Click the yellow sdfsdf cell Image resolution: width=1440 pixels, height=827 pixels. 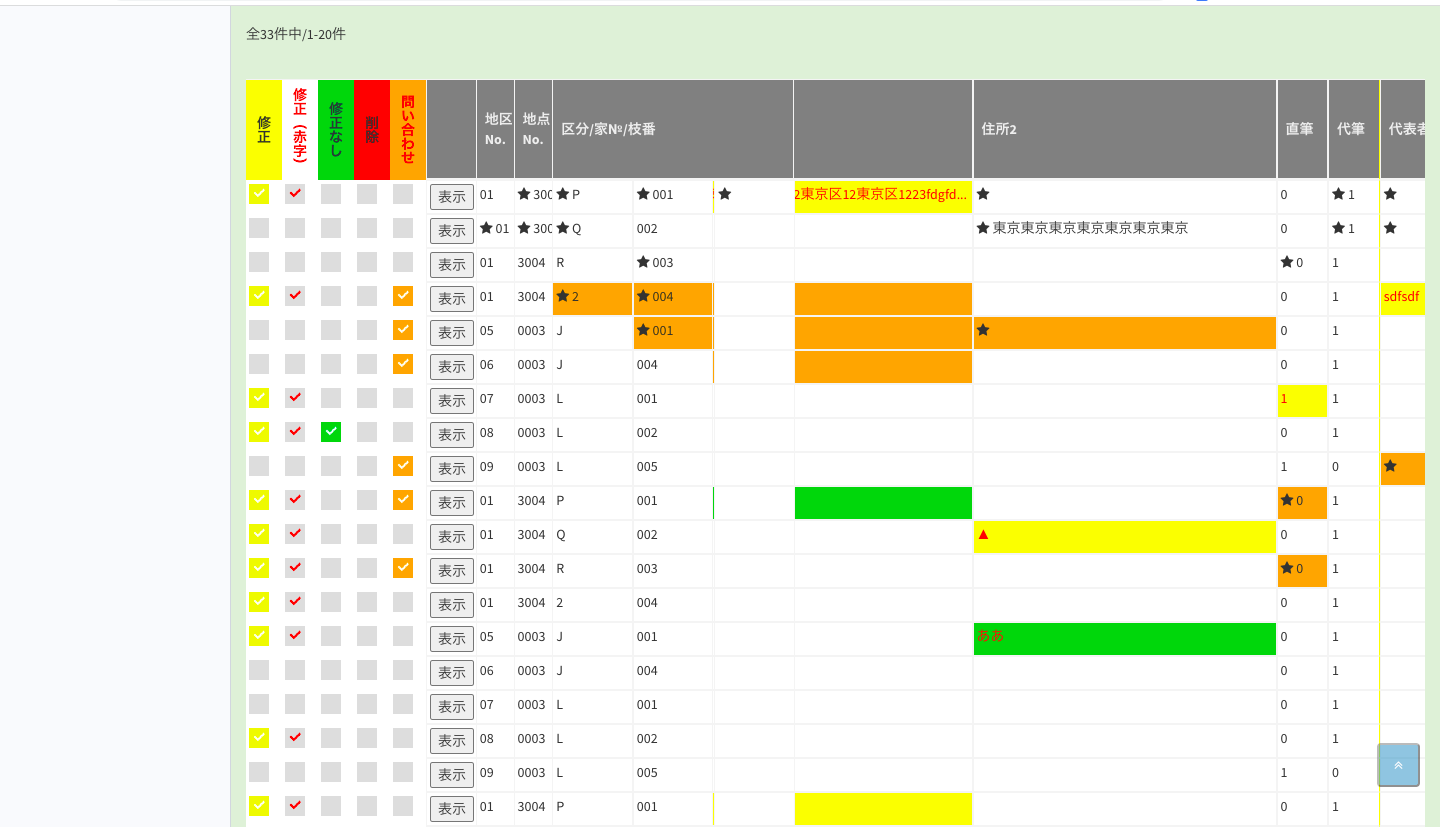(x=1403, y=297)
